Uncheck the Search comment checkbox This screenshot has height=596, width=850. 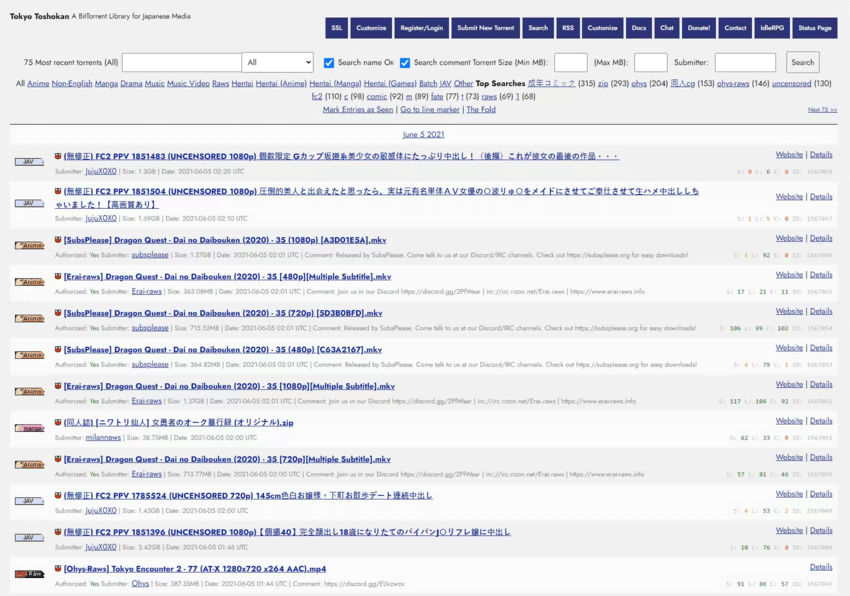[x=405, y=63]
